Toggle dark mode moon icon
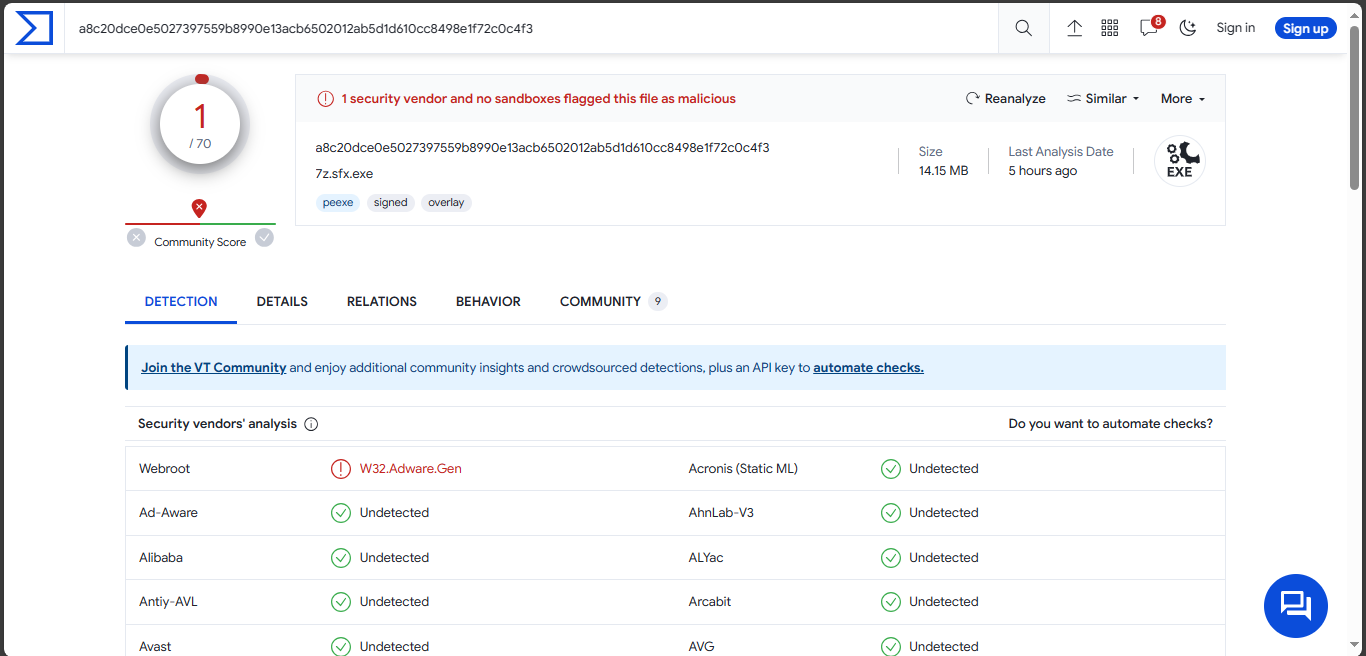Screen dimensions: 1366x656 click(1188, 28)
